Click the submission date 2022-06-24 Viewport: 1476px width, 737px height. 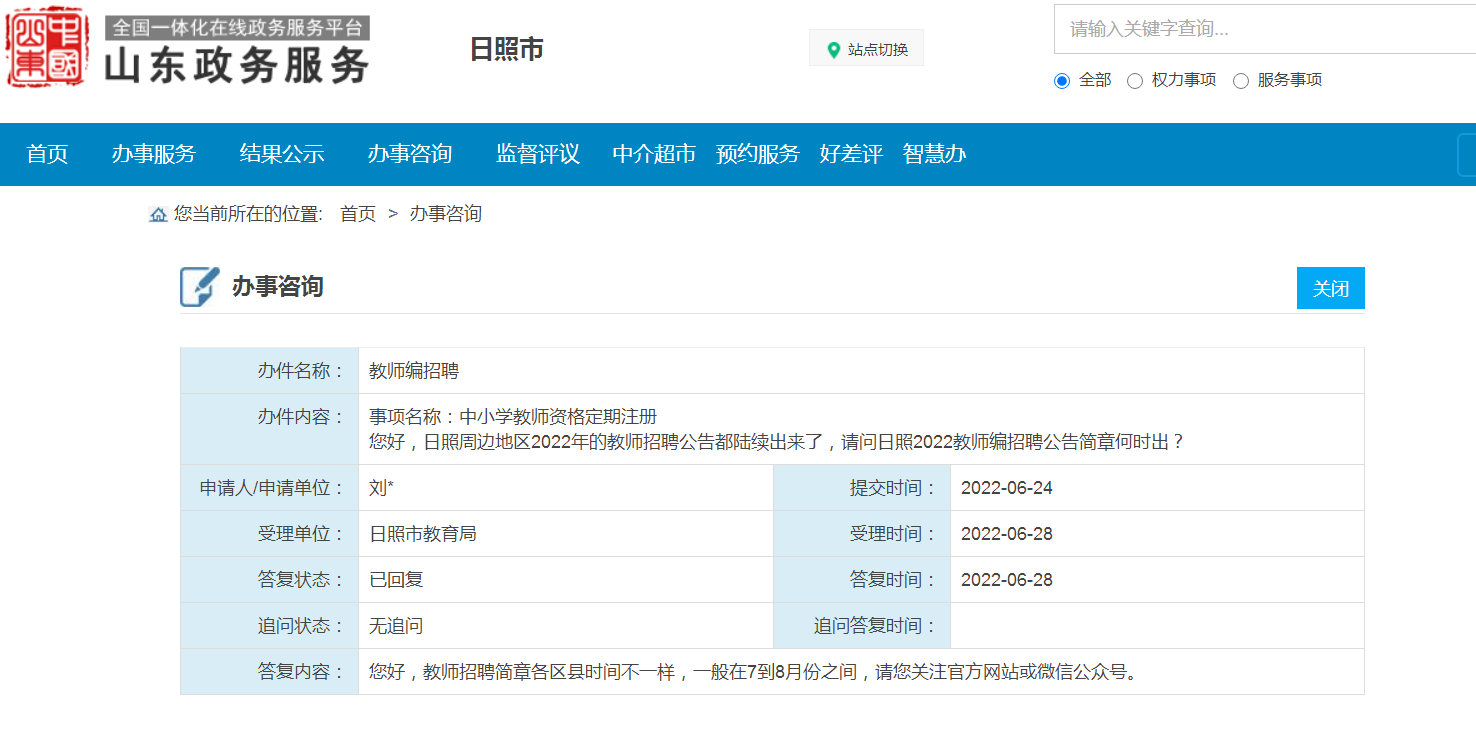tap(1007, 488)
